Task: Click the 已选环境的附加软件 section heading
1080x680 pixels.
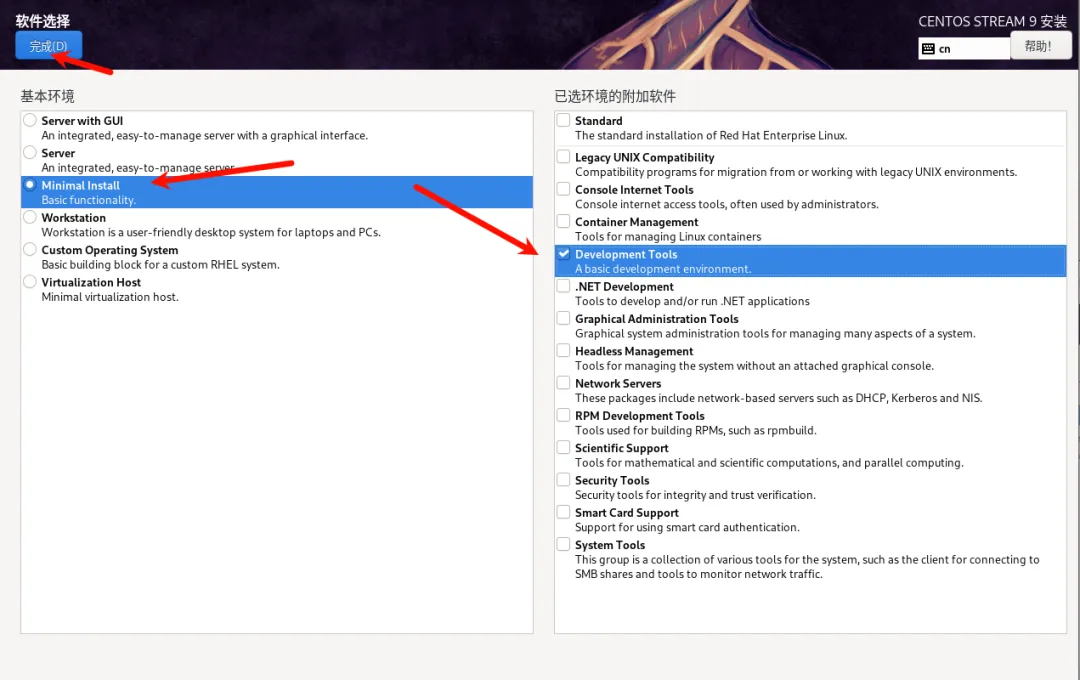Action: pos(615,96)
